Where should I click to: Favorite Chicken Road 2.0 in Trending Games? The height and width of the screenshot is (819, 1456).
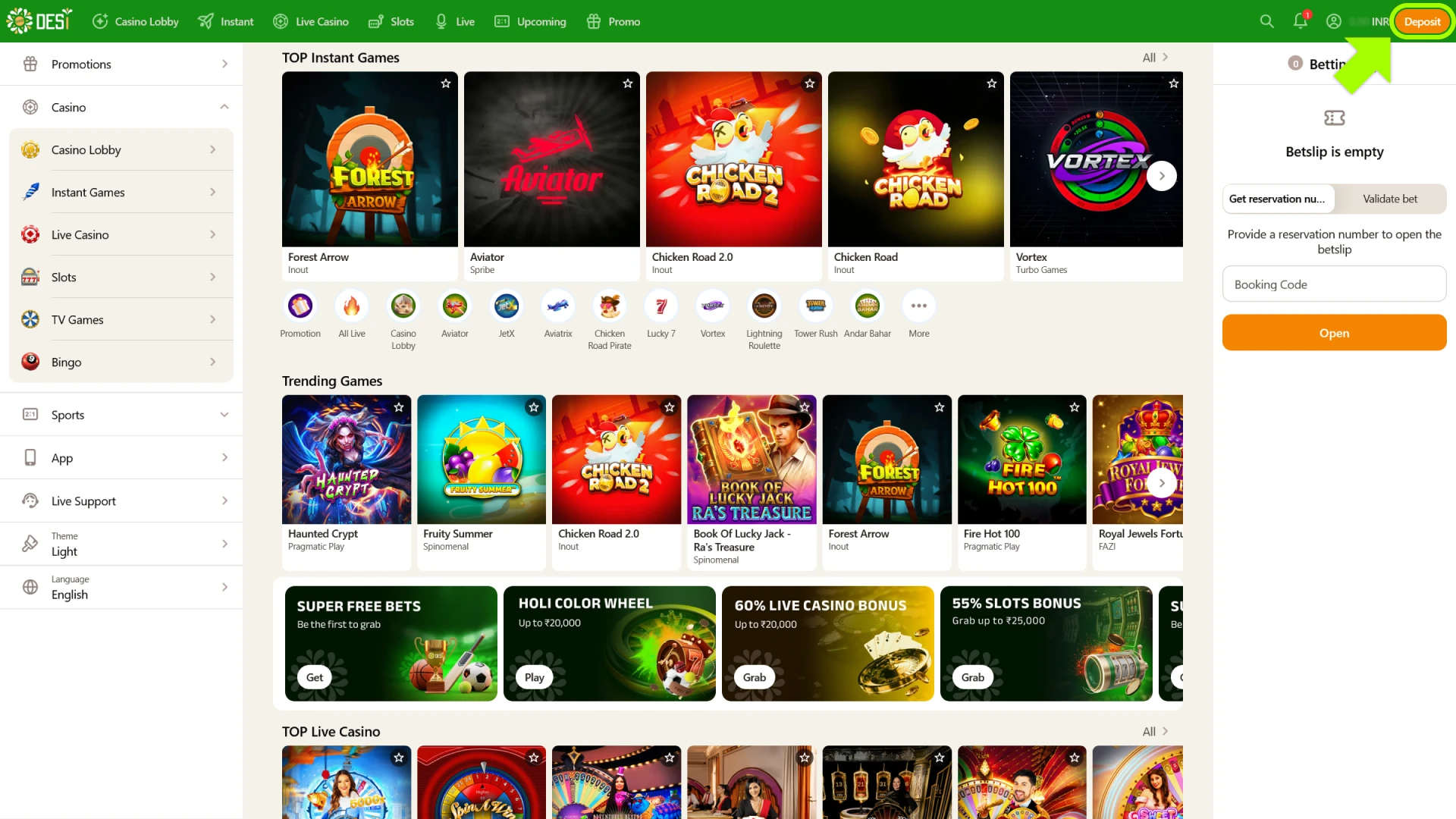click(670, 407)
